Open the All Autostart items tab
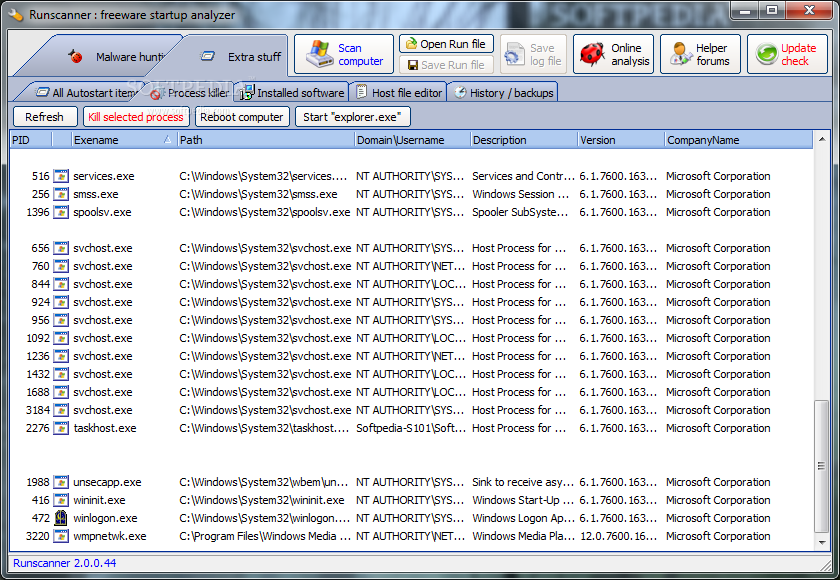 [x=87, y=93]
